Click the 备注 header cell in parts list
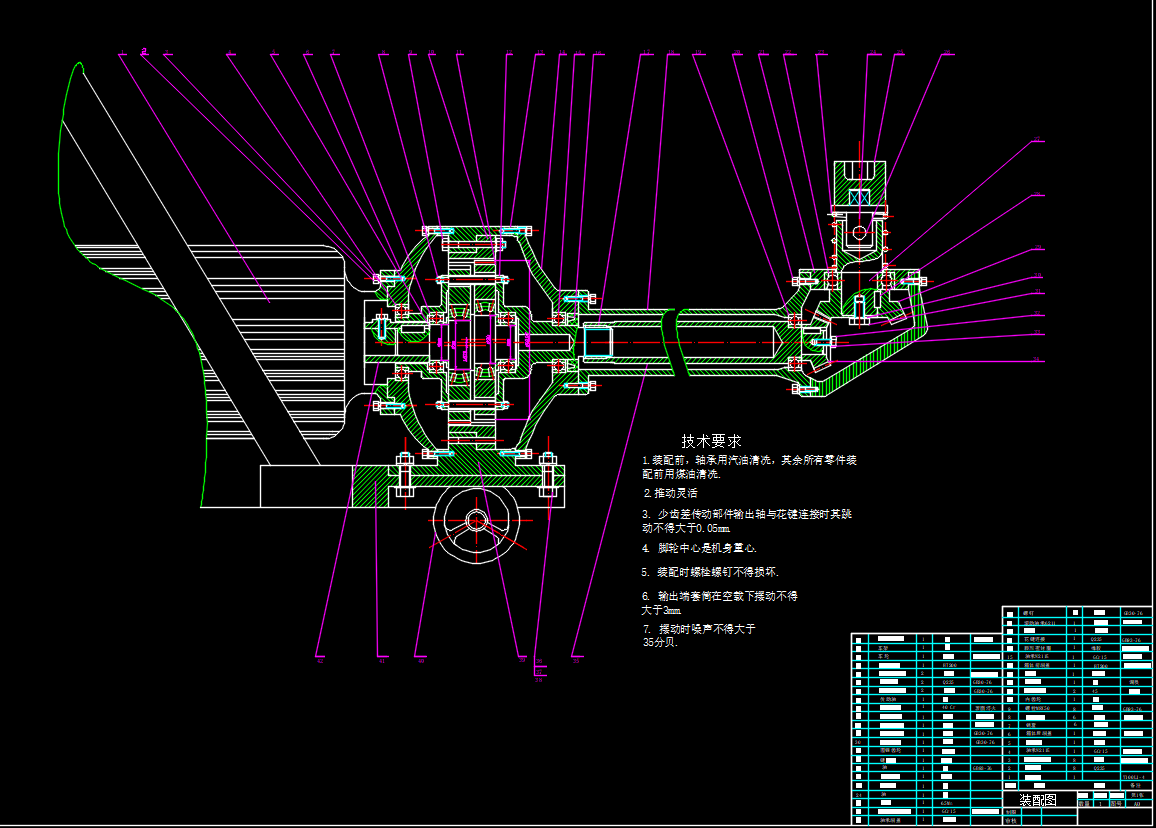This screenshot has width=1156, height=828. (1135, 786)
